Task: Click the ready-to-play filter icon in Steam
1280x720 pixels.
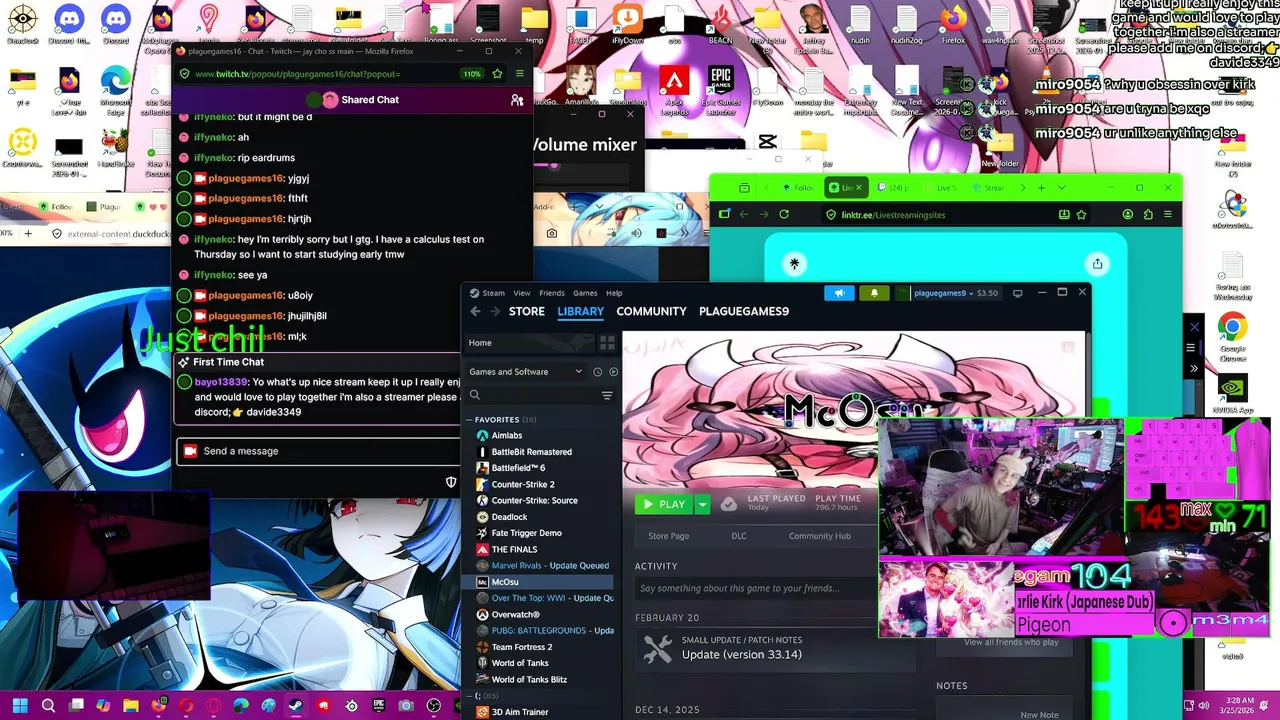Action: pyautogui.click(x=613, y=372)
